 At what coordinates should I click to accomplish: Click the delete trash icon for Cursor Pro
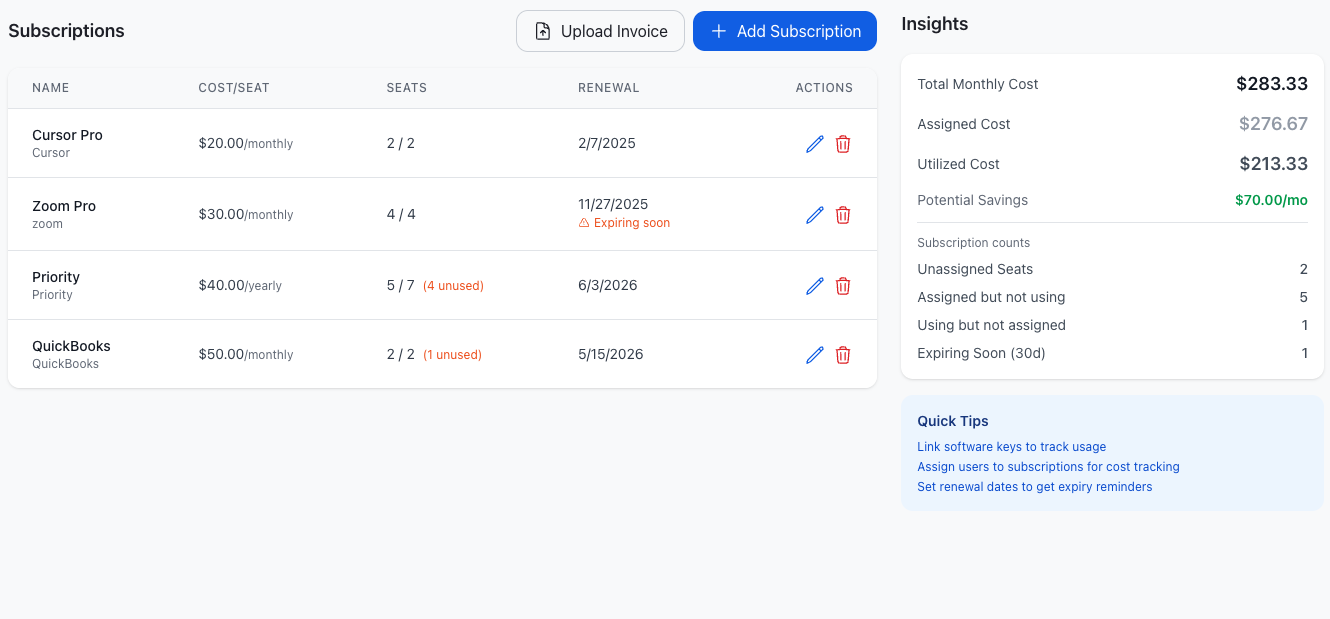[843, 144]
